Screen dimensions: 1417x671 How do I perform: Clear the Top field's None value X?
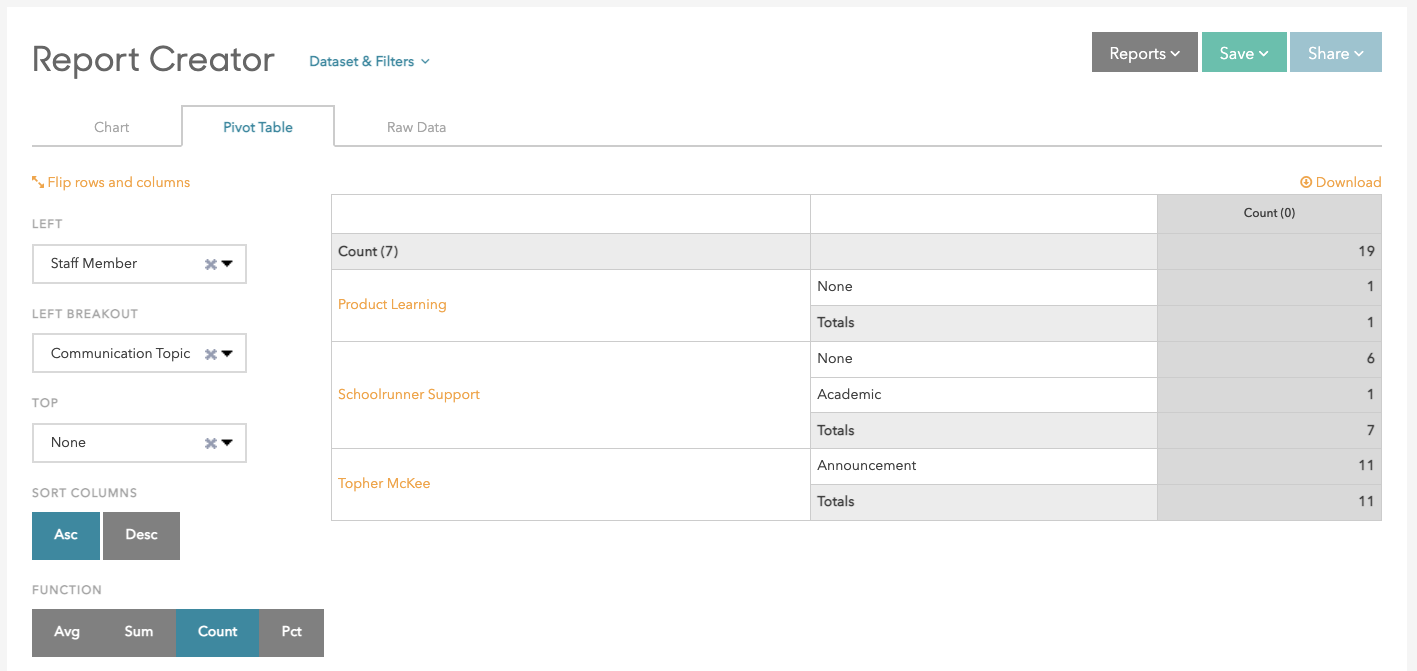[x=210, y=443]
